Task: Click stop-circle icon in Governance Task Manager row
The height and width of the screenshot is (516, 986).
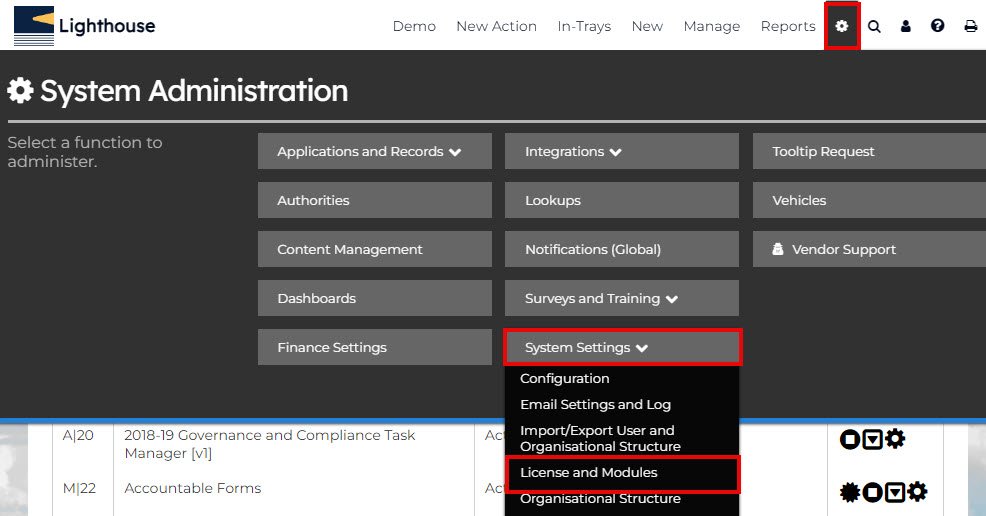Action: click(850, 439)
